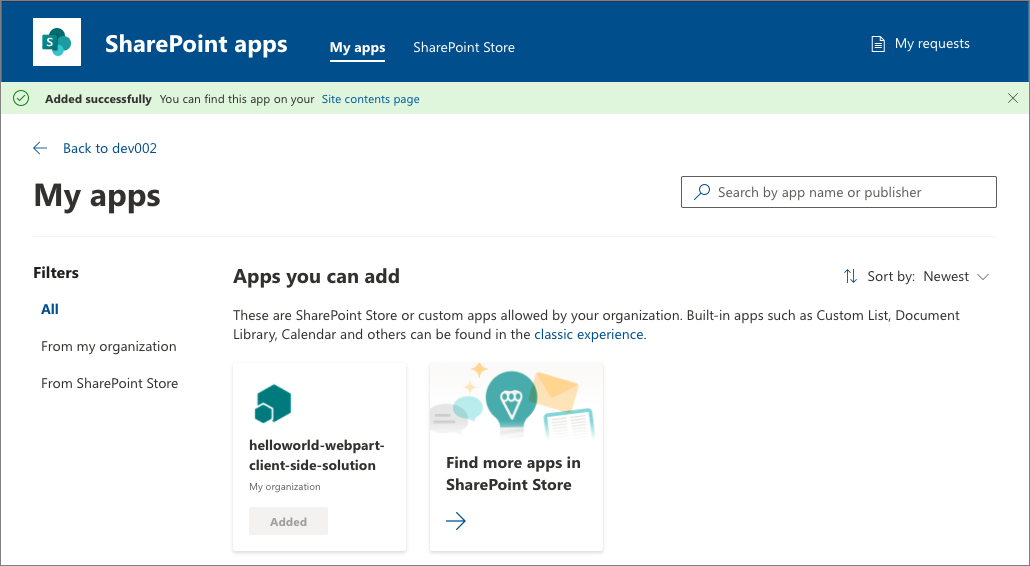Expand the Sort by Newest dropdown
The width and height of the screenshot is (1030, 566).
pos(916,276)
